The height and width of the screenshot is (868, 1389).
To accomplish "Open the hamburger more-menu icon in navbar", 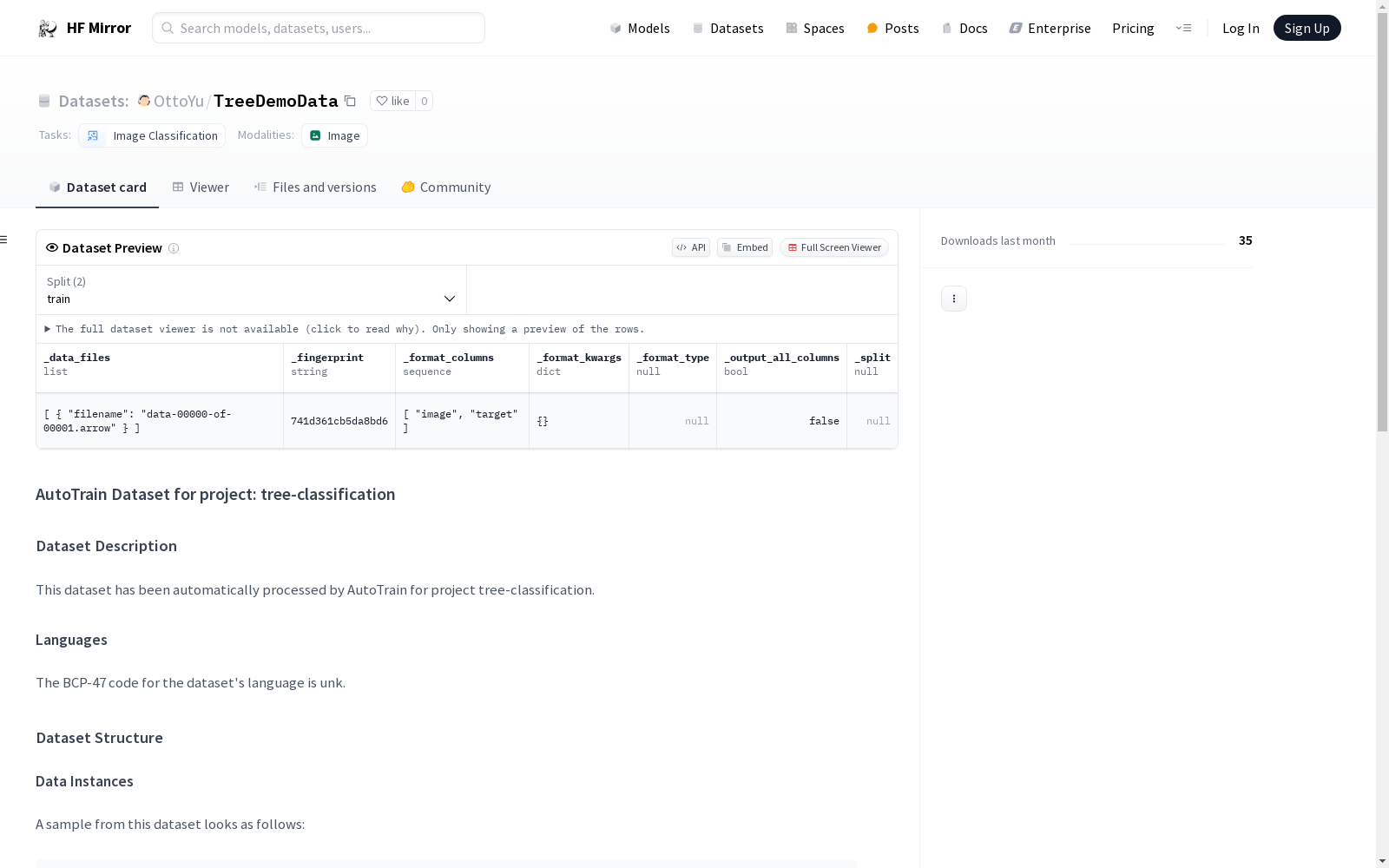I will coord(1183,28).
